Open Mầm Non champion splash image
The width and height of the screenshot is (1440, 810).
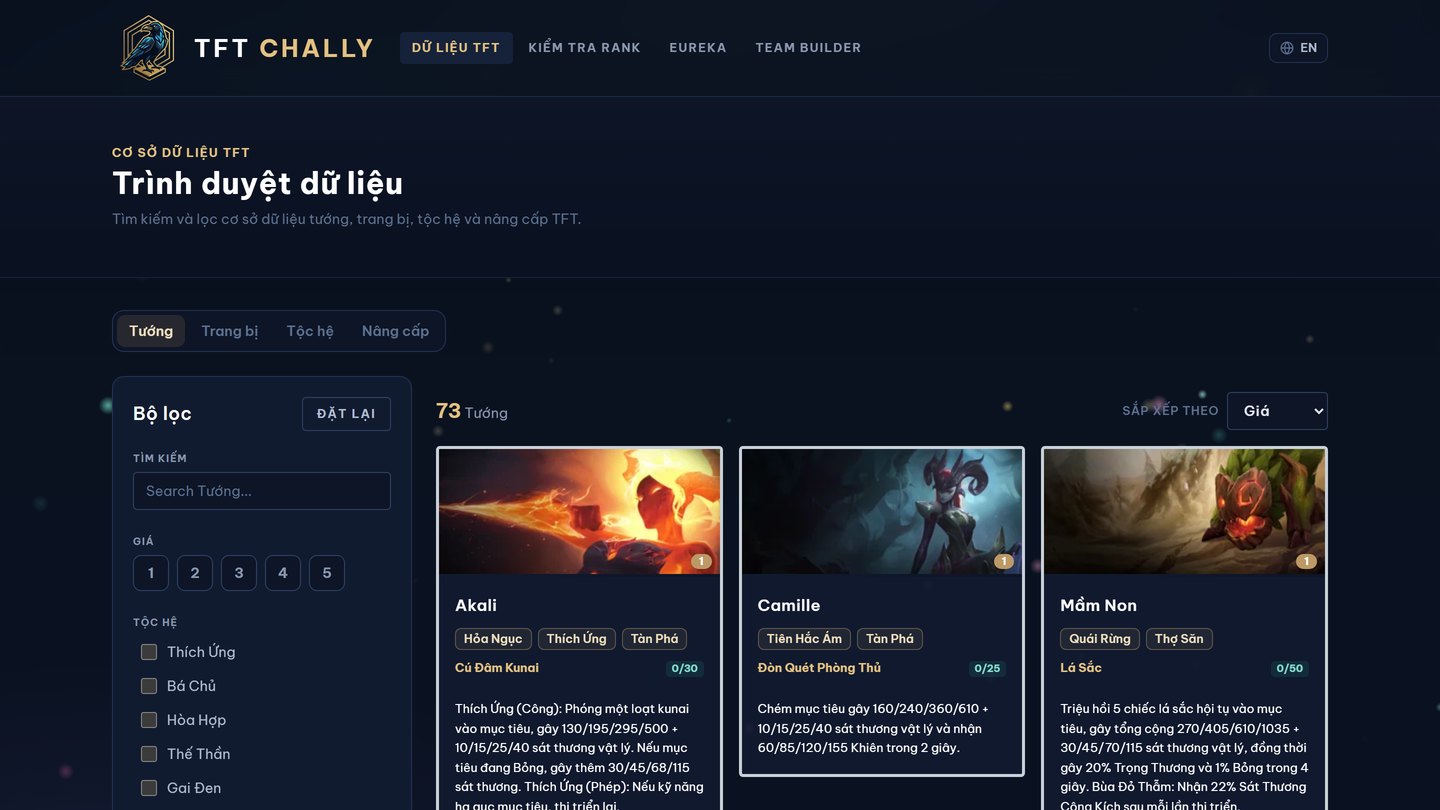(x=1184, y=511)
